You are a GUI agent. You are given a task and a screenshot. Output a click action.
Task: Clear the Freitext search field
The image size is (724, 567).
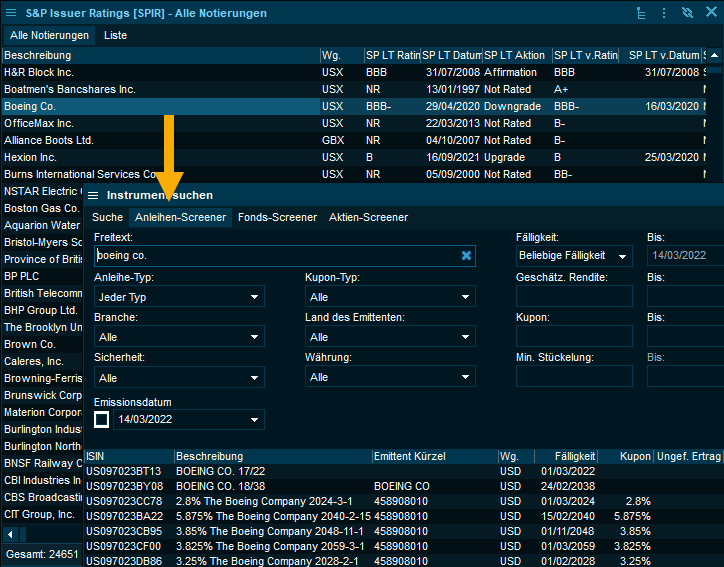pyautogui.click(x=466, y=256)
